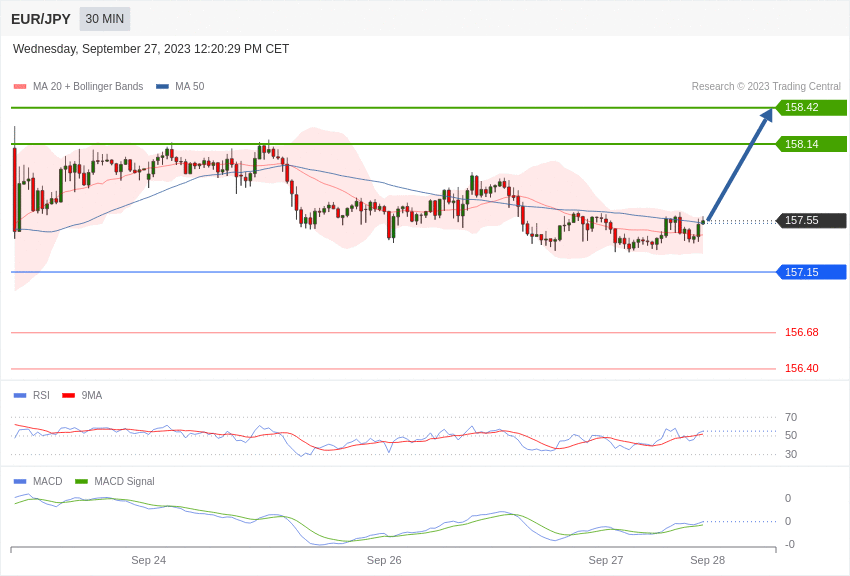Toggle the MACD blue legend marker
This screenshot has height=576, width=850.
20,481
